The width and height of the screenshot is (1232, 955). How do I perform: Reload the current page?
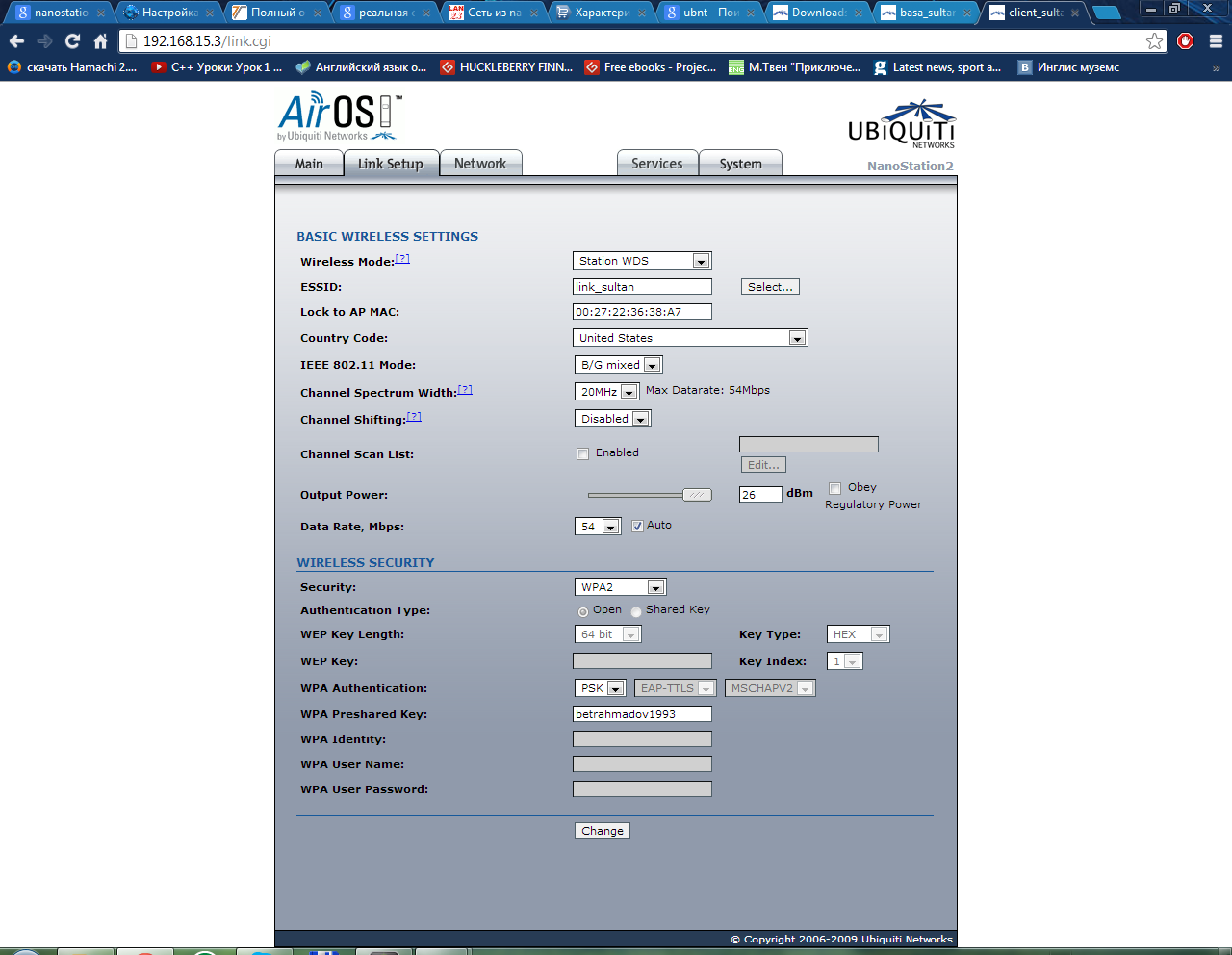(x=72, y=41)
